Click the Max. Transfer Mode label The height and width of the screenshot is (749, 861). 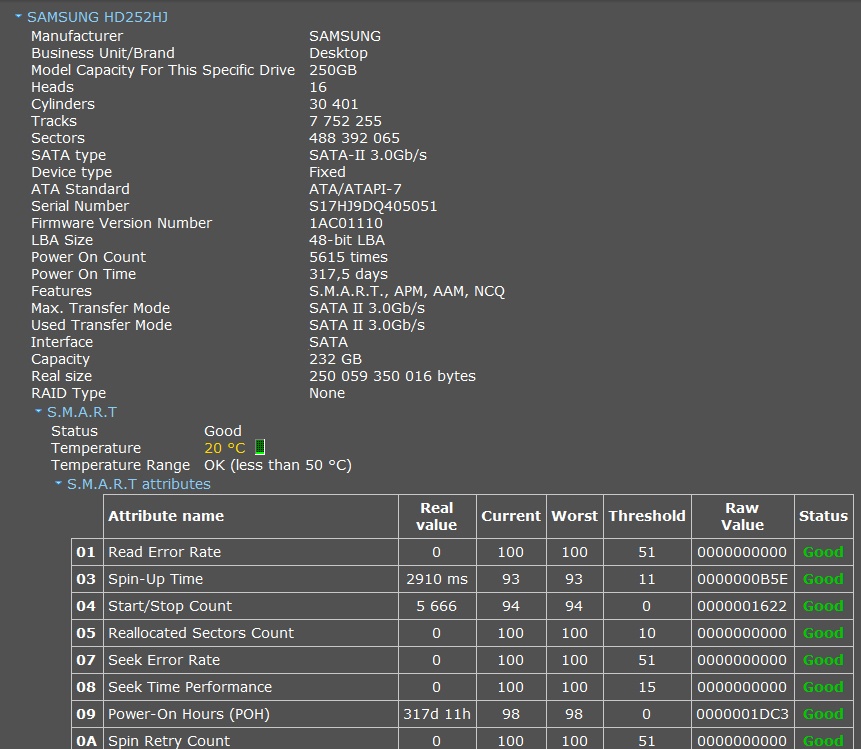(x=100, y=308)
